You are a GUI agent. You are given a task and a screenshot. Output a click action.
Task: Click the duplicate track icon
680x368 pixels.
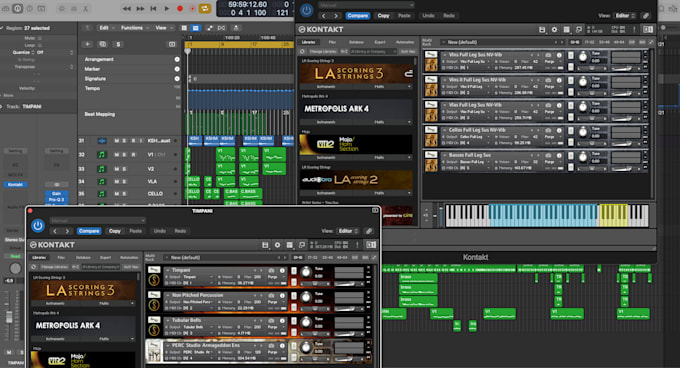pos(103,44)
